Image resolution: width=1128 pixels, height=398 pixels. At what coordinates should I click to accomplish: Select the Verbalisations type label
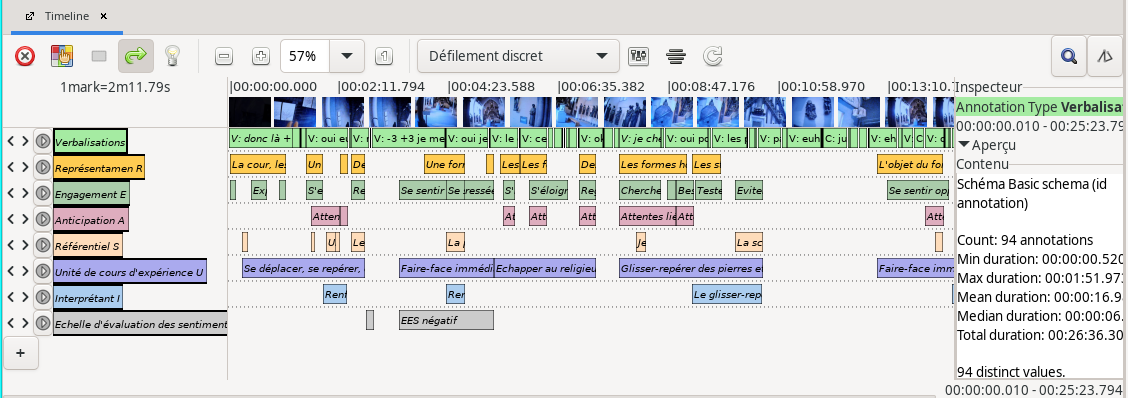90,141
